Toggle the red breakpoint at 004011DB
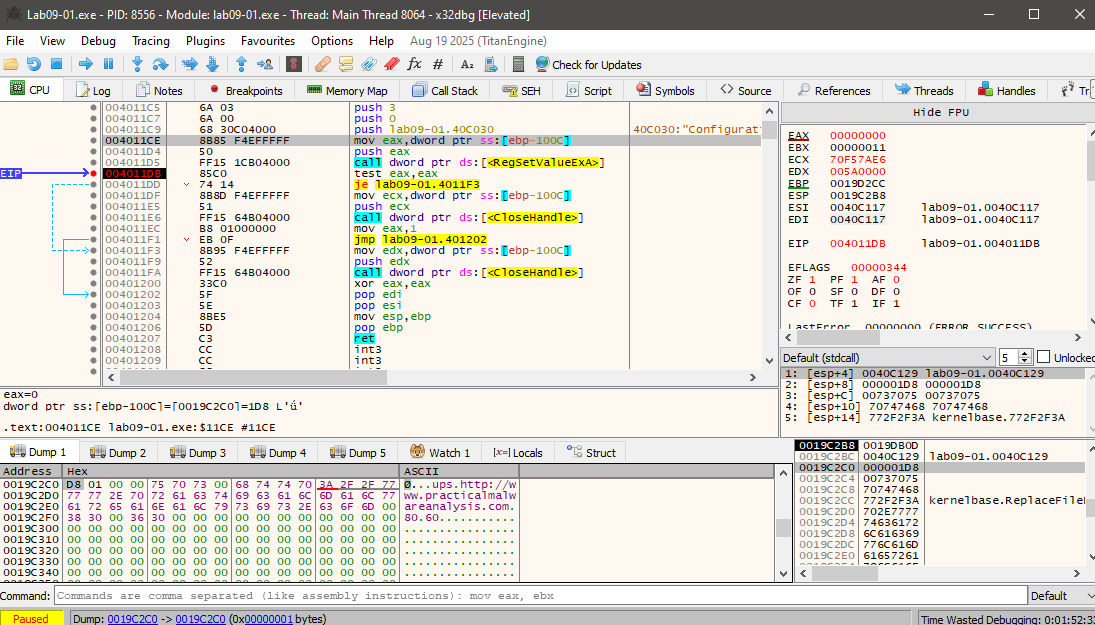The image size is (1095, 625). [94, 173]
